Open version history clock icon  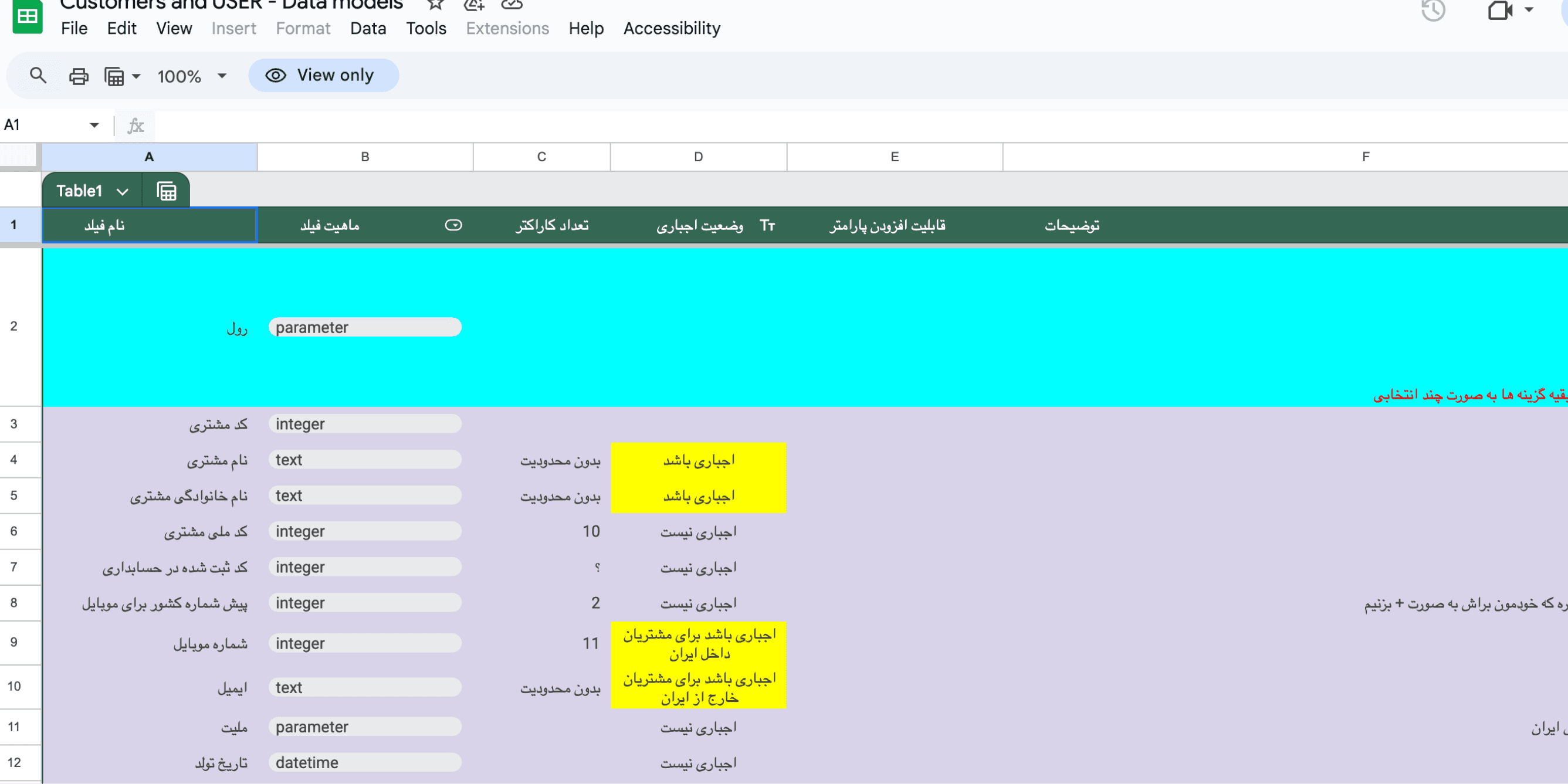tap(1433, 11)
